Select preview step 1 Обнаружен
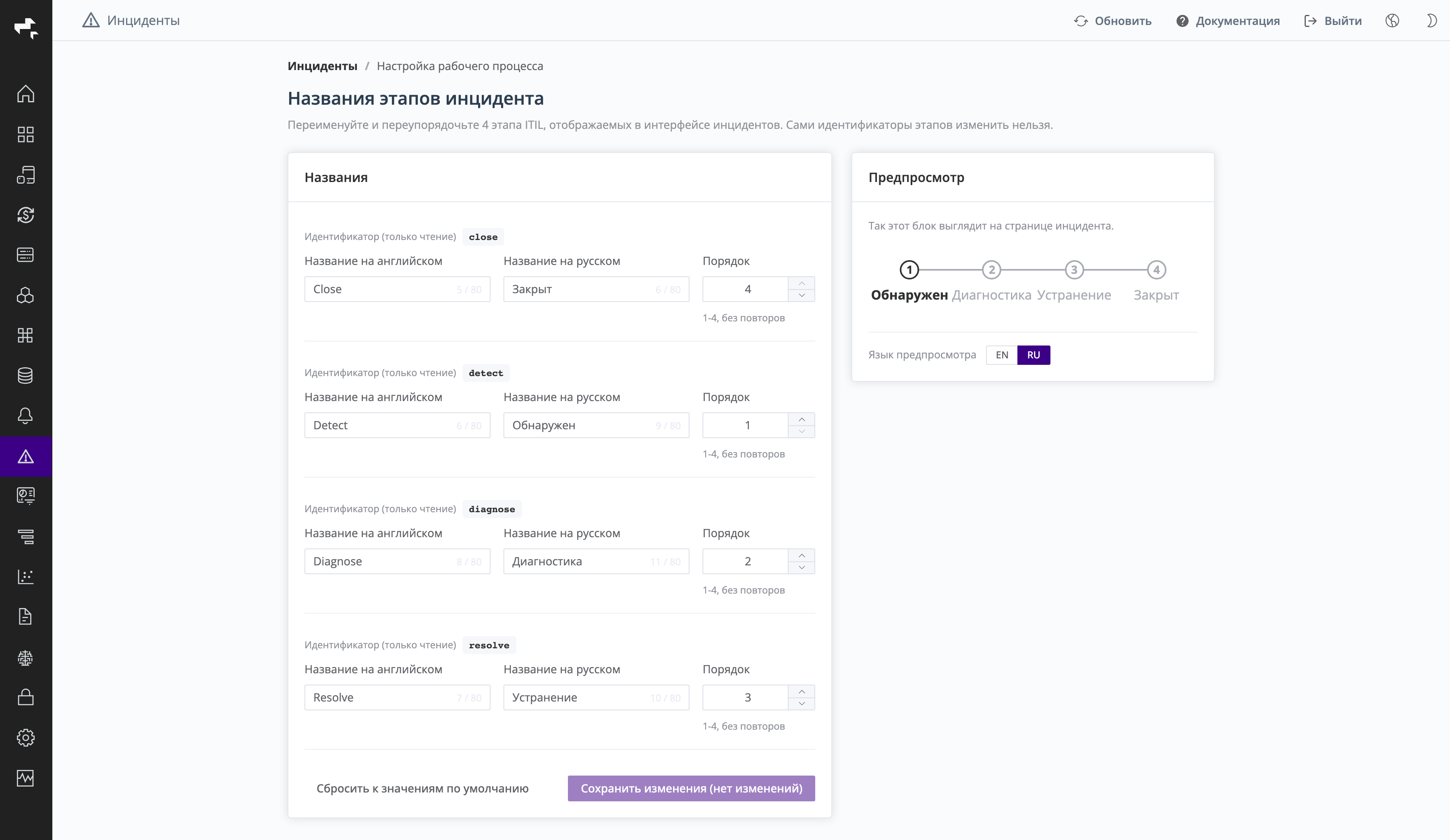 click(909, 282)
